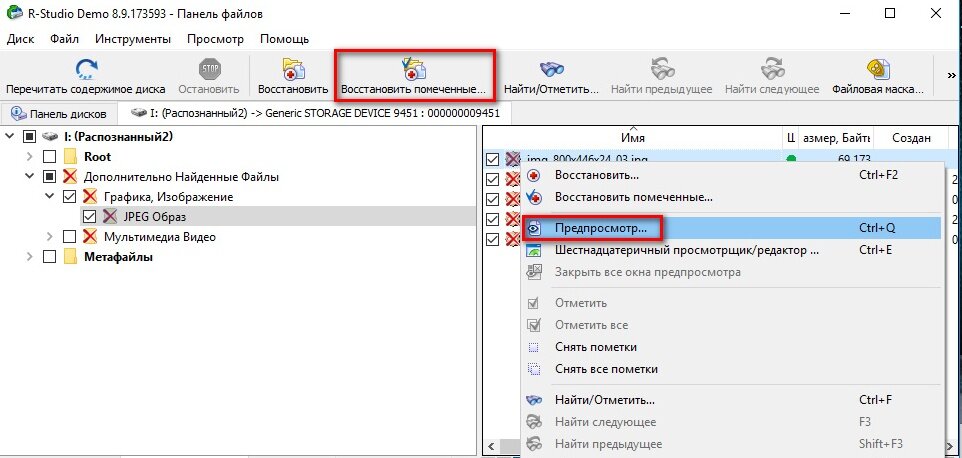The image size is (962, 458).
Task: Click the JPEG Образ crossed icon
Action: 110,216
